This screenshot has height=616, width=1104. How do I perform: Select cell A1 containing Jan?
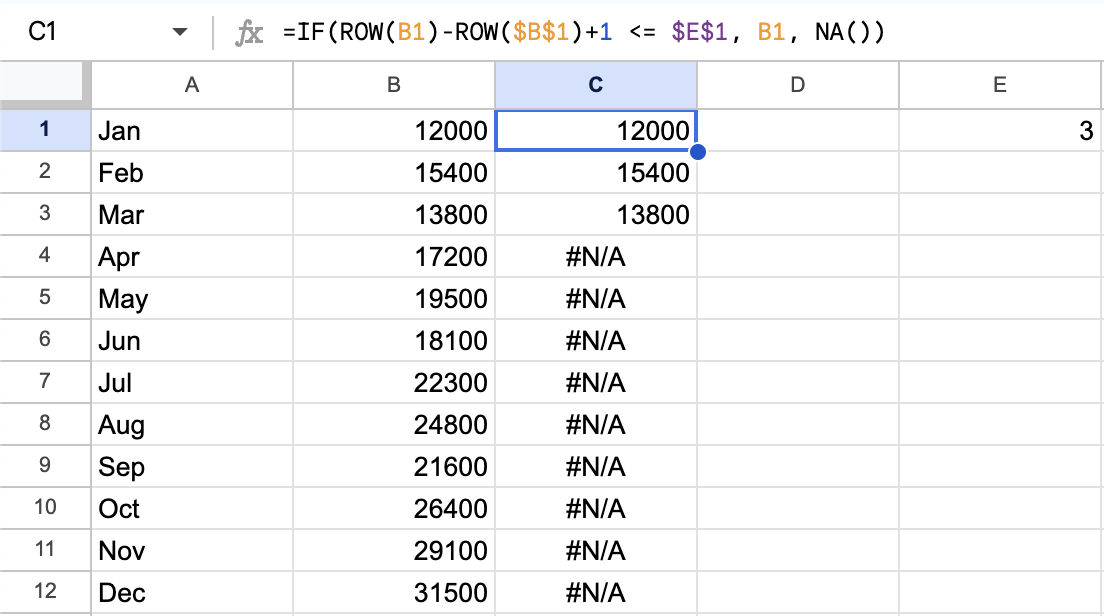[191, 130]
